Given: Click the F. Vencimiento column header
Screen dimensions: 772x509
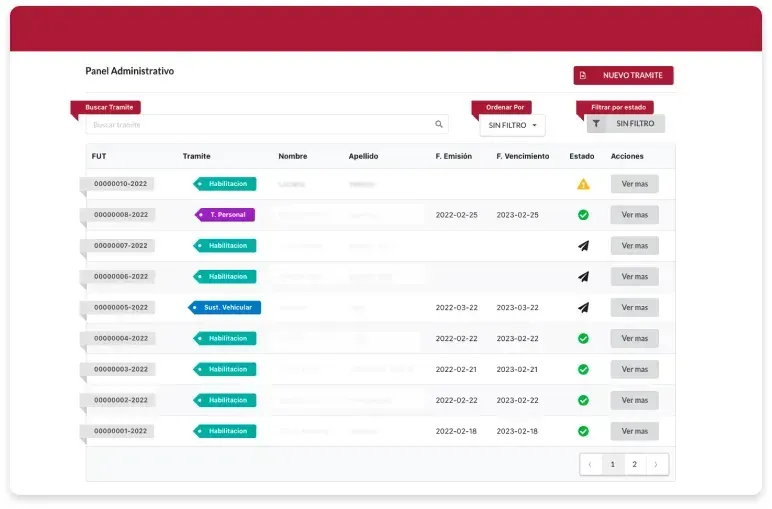Looking at the screenshot, I should pyautogui.click(x=523, y=156).
